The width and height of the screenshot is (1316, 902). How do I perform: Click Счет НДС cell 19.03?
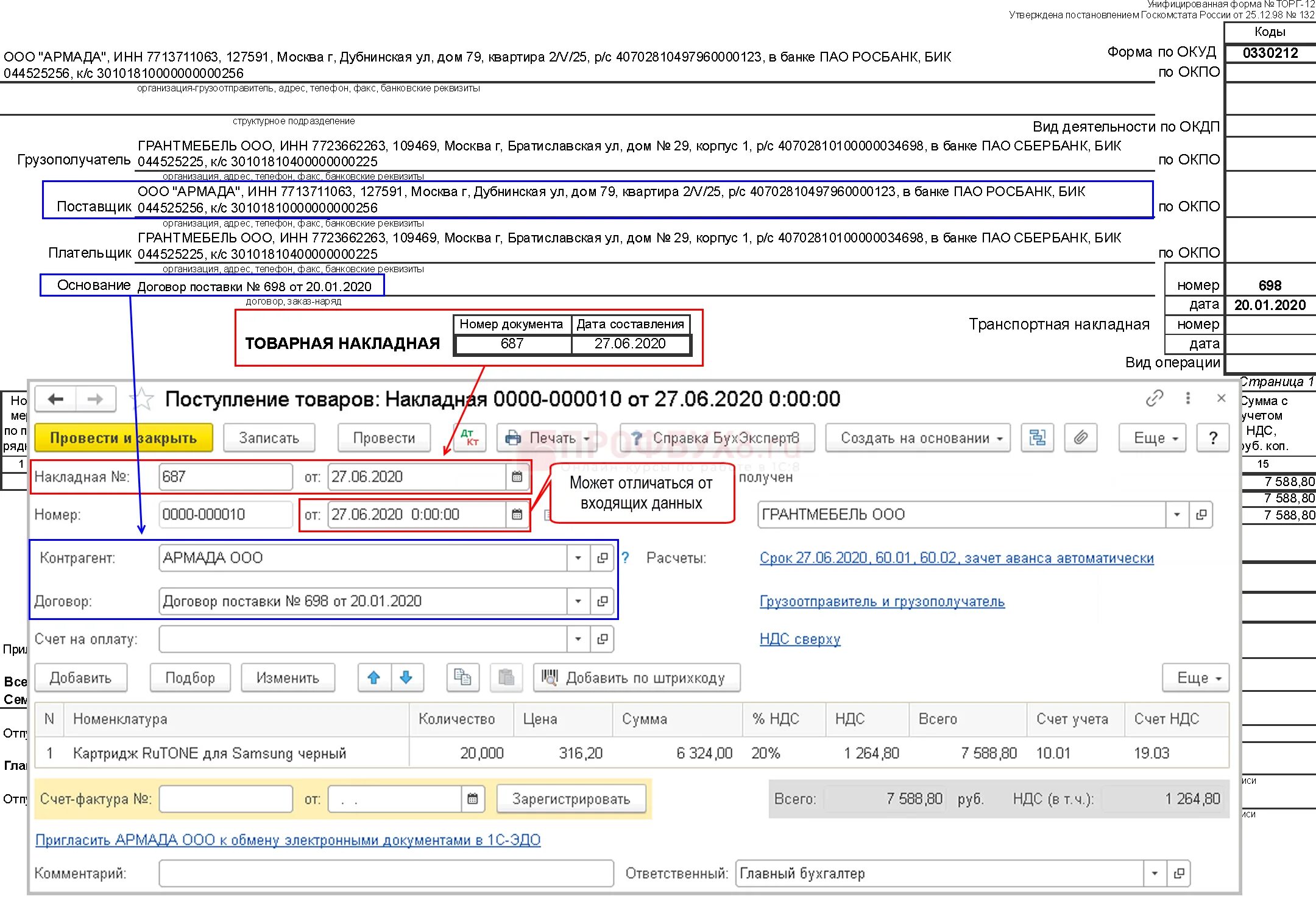1176,753
